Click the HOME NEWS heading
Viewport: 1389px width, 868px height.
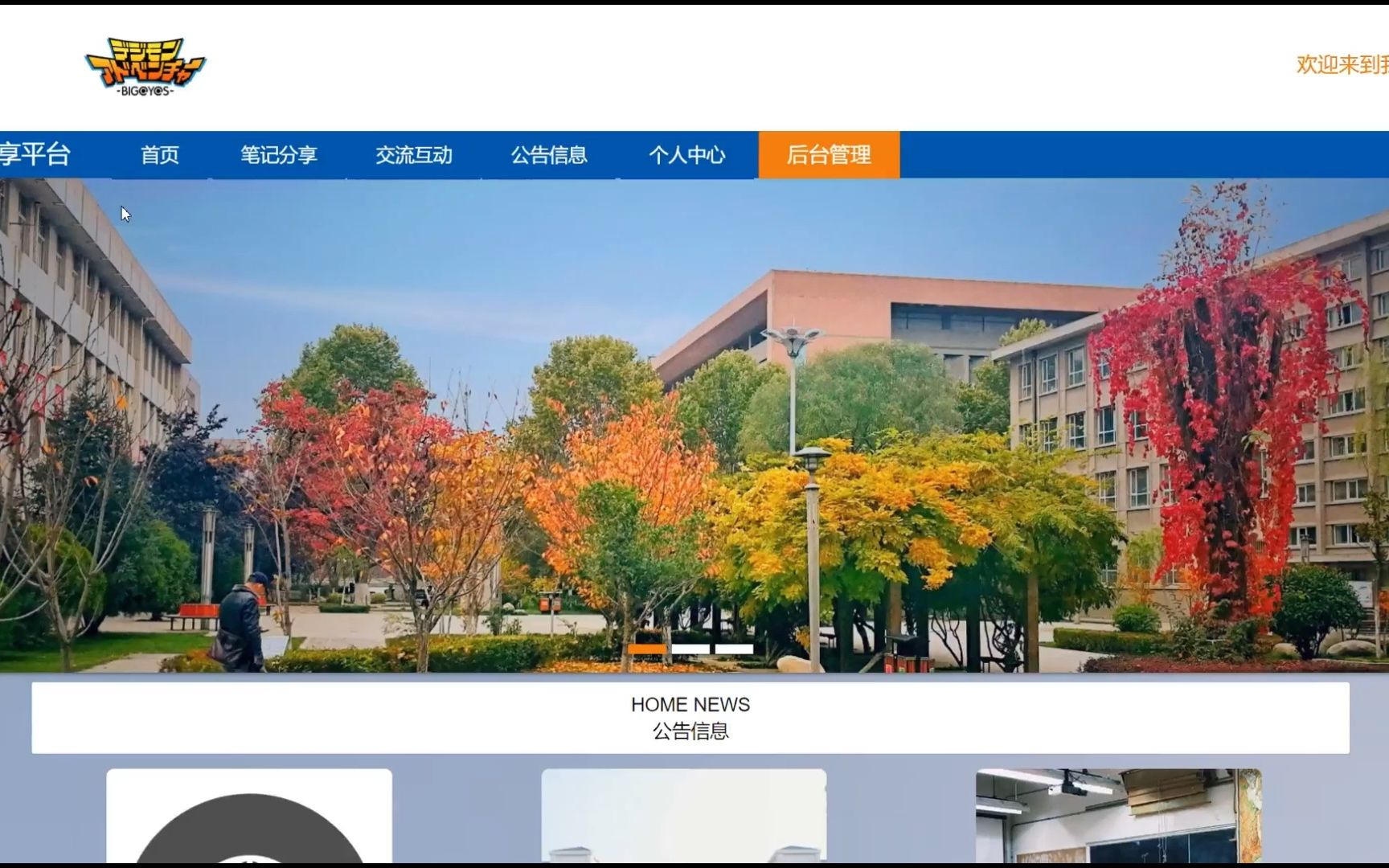coord(690,705)
